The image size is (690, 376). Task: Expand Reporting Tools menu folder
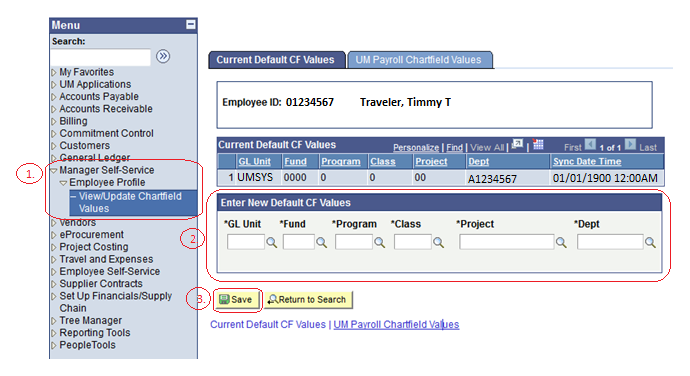(54, 333)
